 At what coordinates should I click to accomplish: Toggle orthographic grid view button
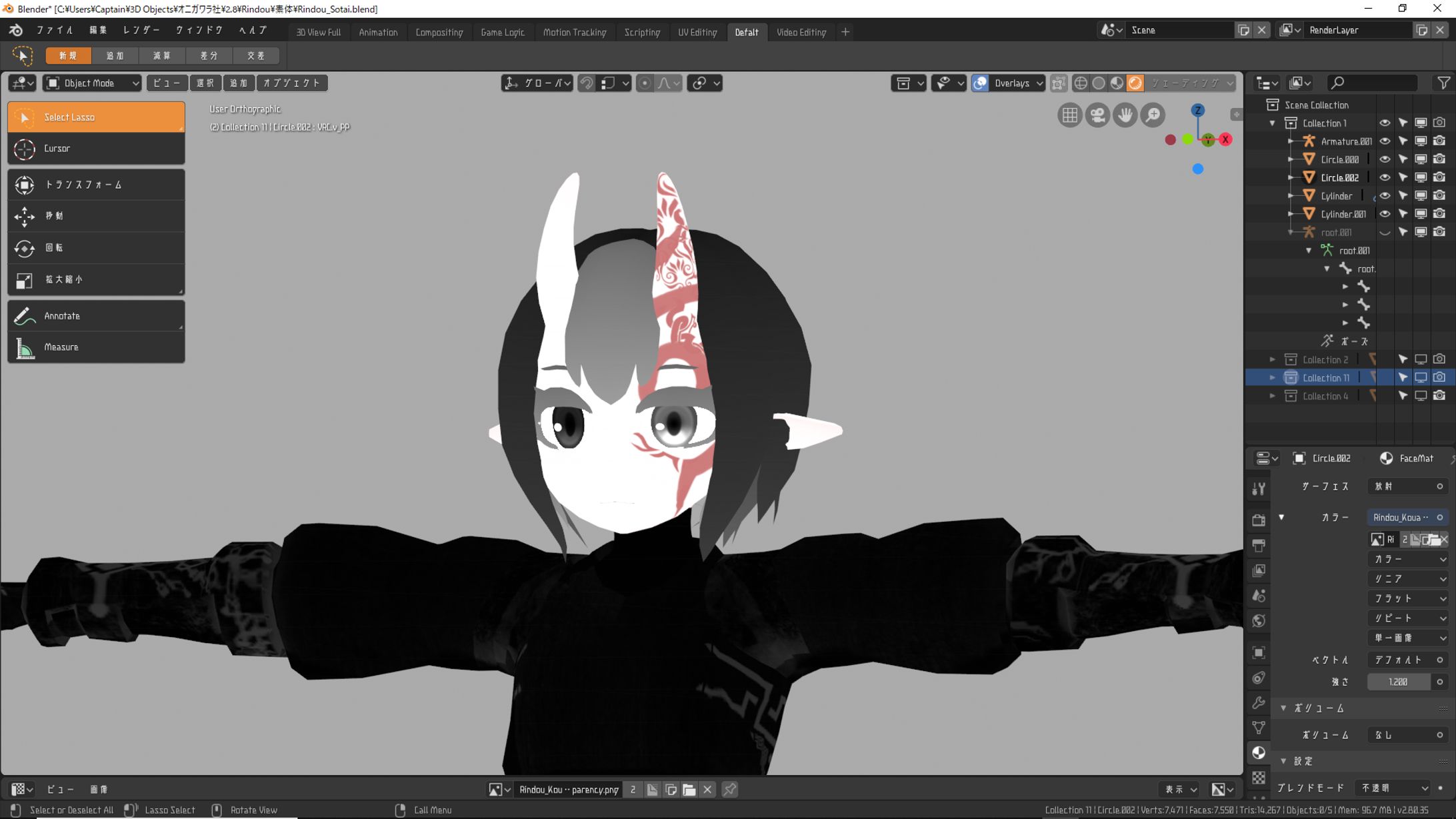click(x=1069, y=115)
